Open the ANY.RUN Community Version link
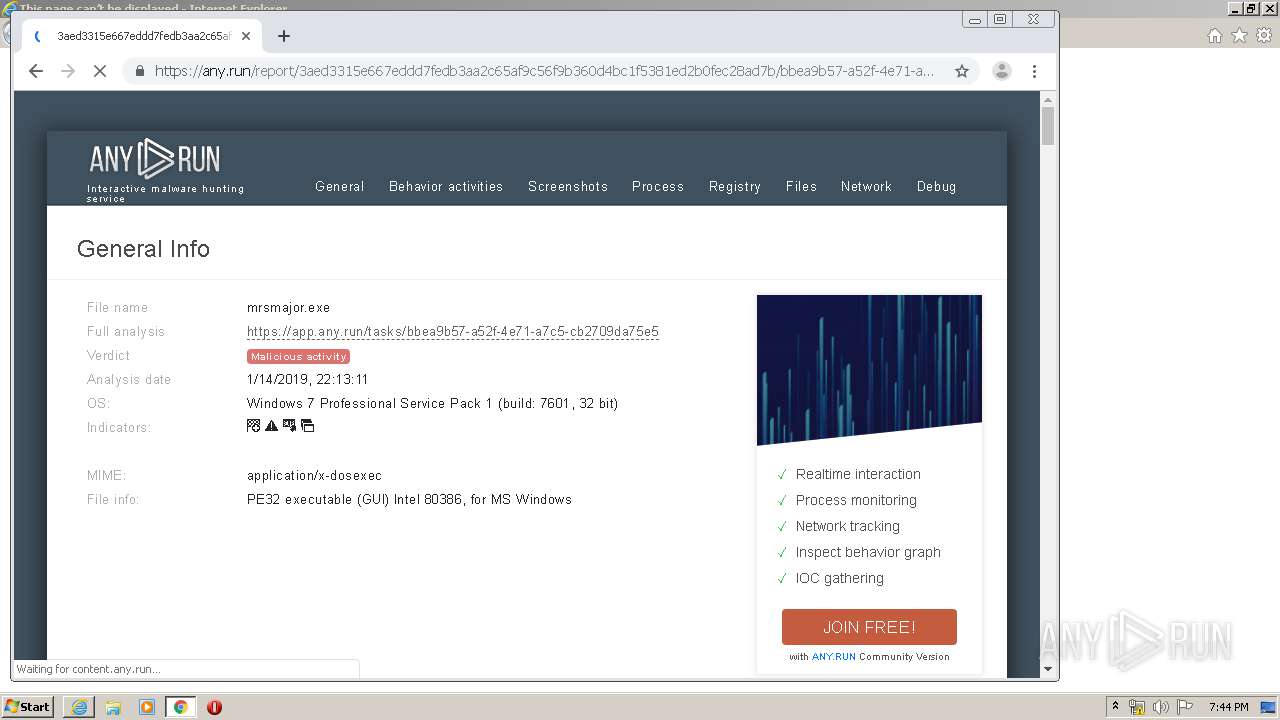The width and height of the screenshot is (1280, 720). point(833,657)
